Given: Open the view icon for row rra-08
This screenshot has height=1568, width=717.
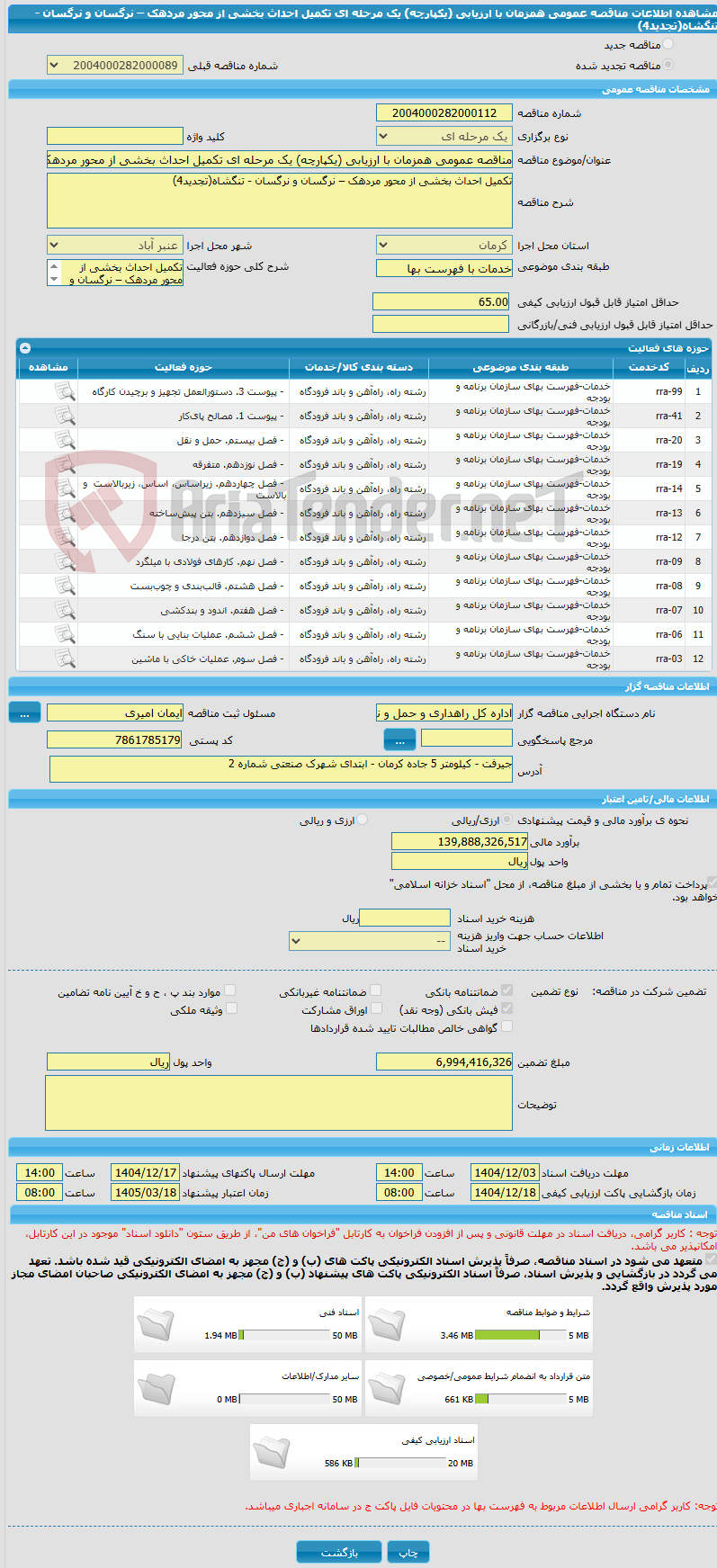Looking at the screenshot, I should pyautogui.click(x=65, y=586).
